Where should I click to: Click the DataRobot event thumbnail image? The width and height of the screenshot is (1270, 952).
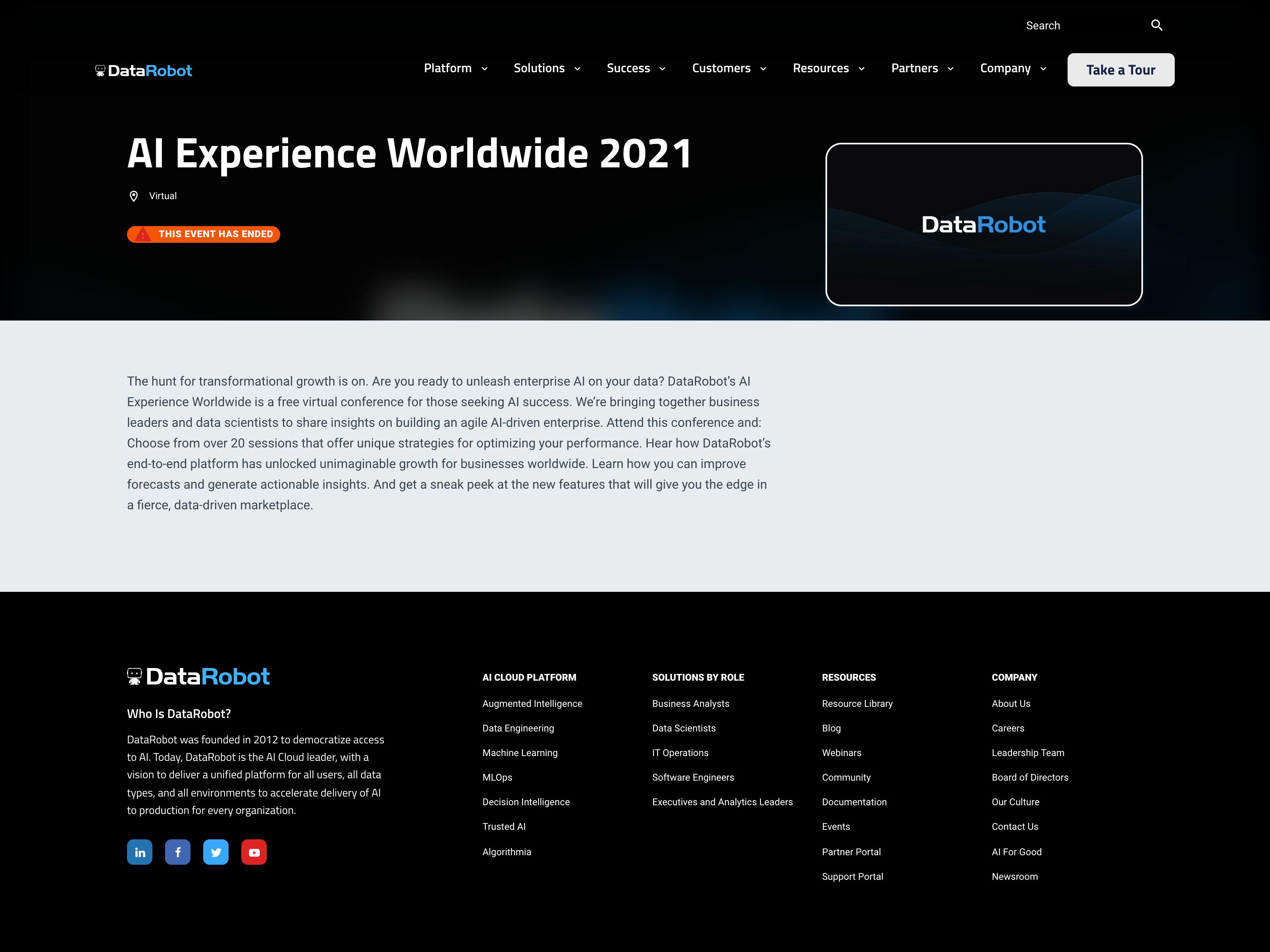coord(983,225)
